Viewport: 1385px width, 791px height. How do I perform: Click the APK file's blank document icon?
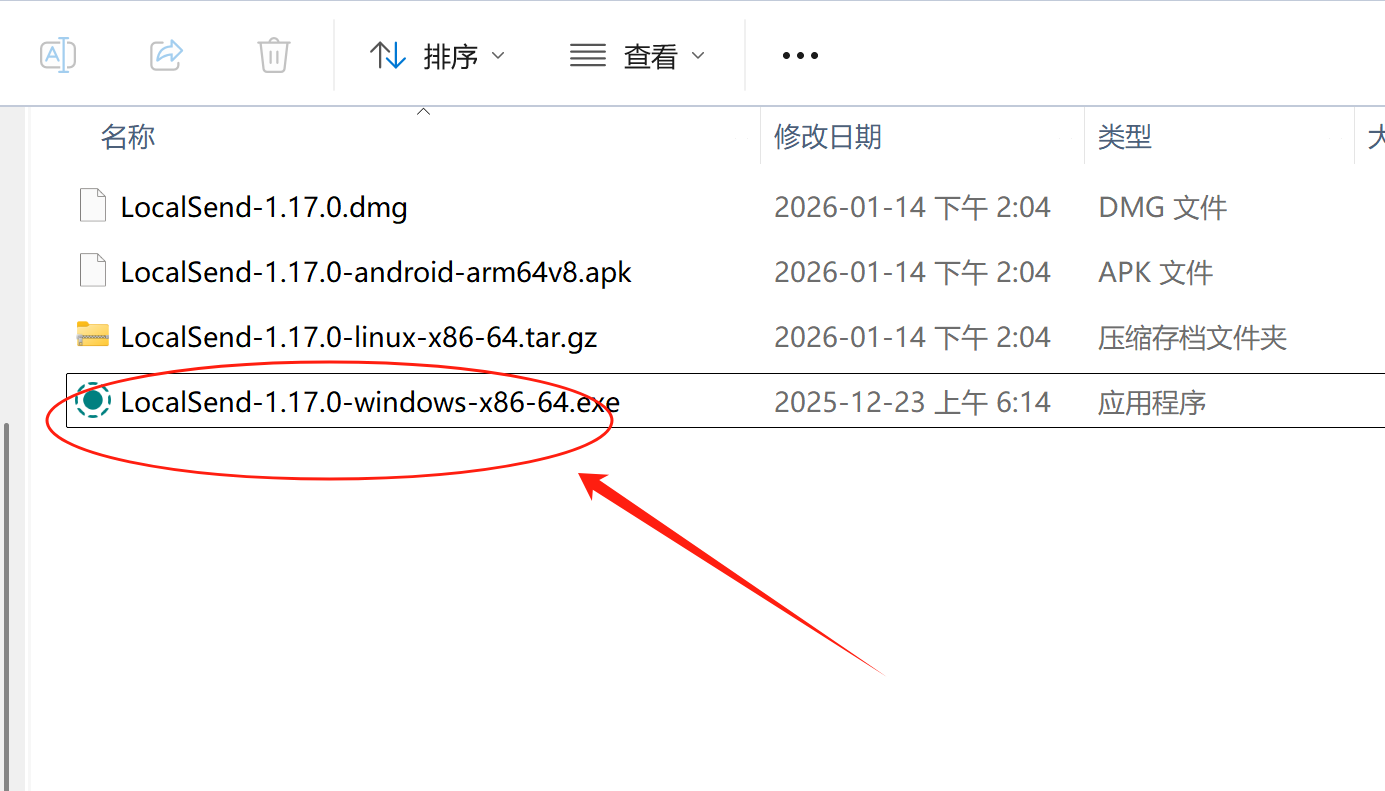tap(93, 271)
